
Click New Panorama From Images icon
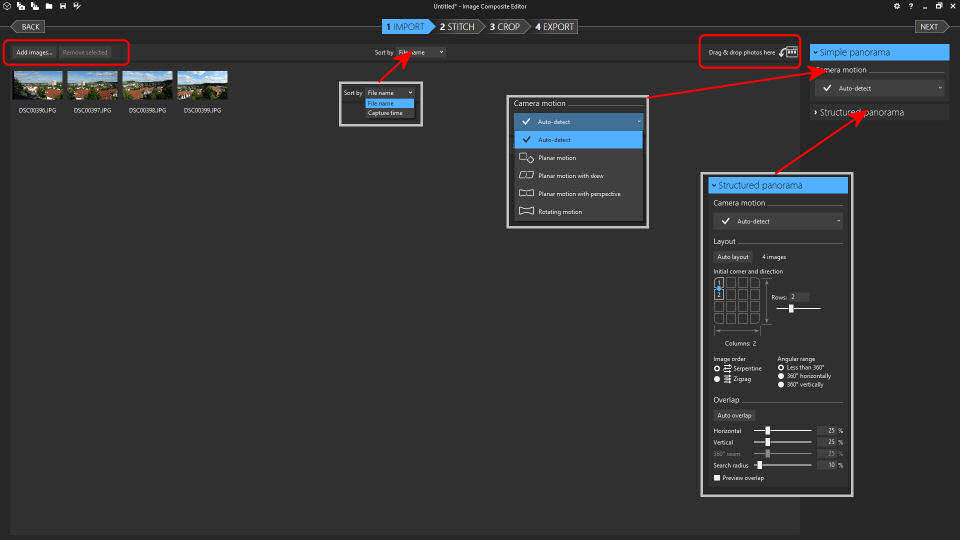(20, 6)
